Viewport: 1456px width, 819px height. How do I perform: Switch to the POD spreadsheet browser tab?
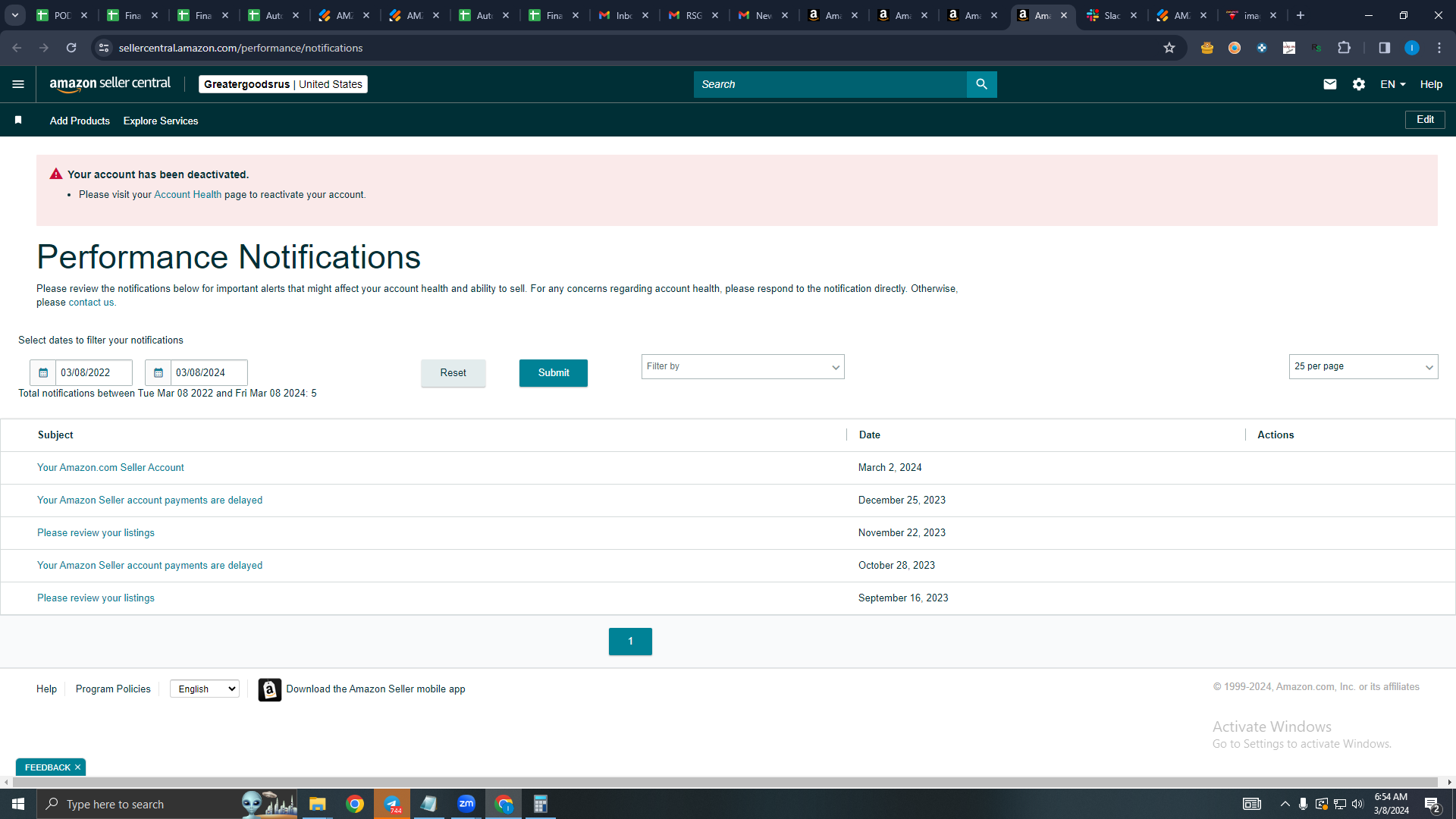(x=62, y=15)
